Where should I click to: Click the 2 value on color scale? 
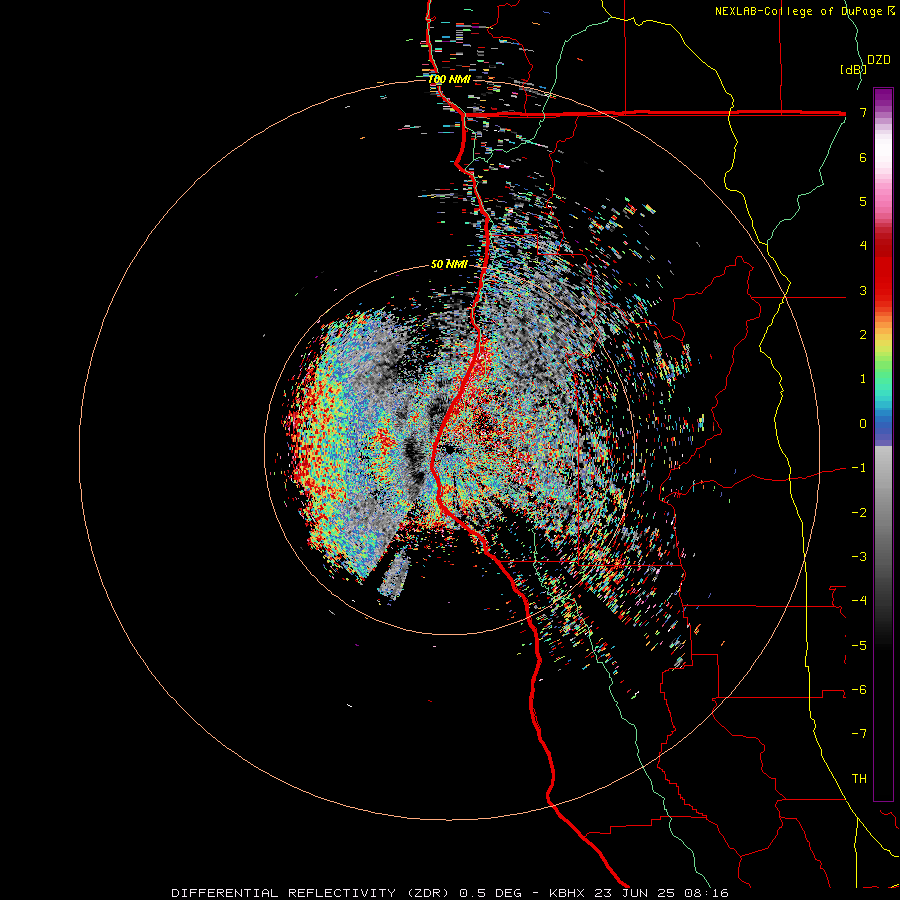coord(863,335)
